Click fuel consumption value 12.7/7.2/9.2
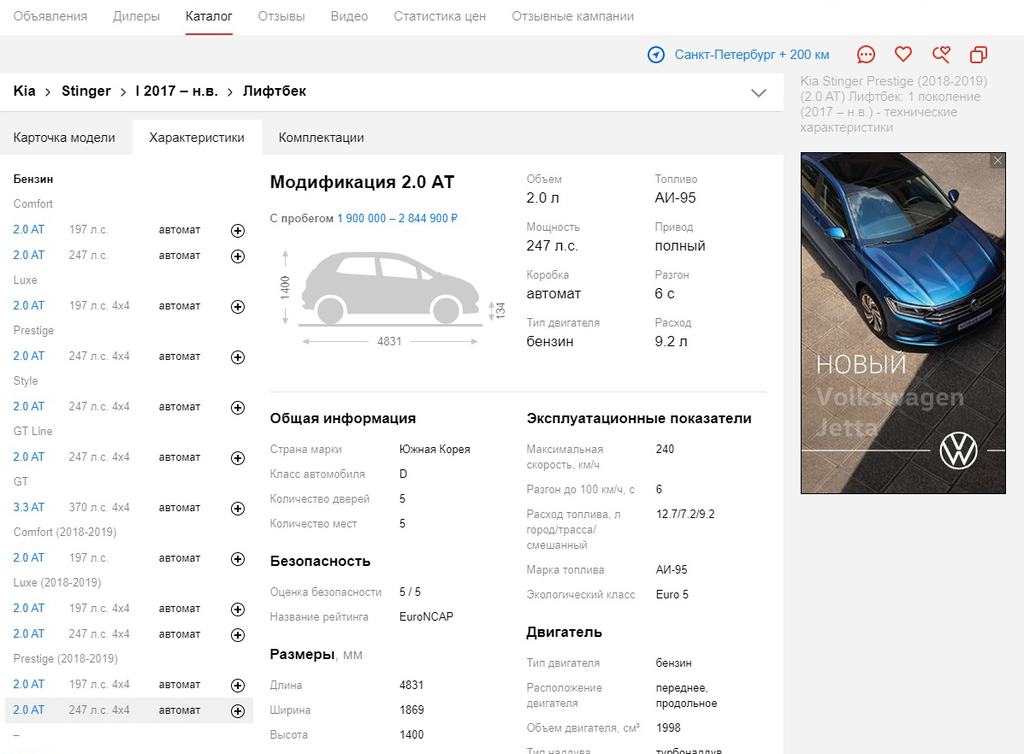 tap(685, 514)
